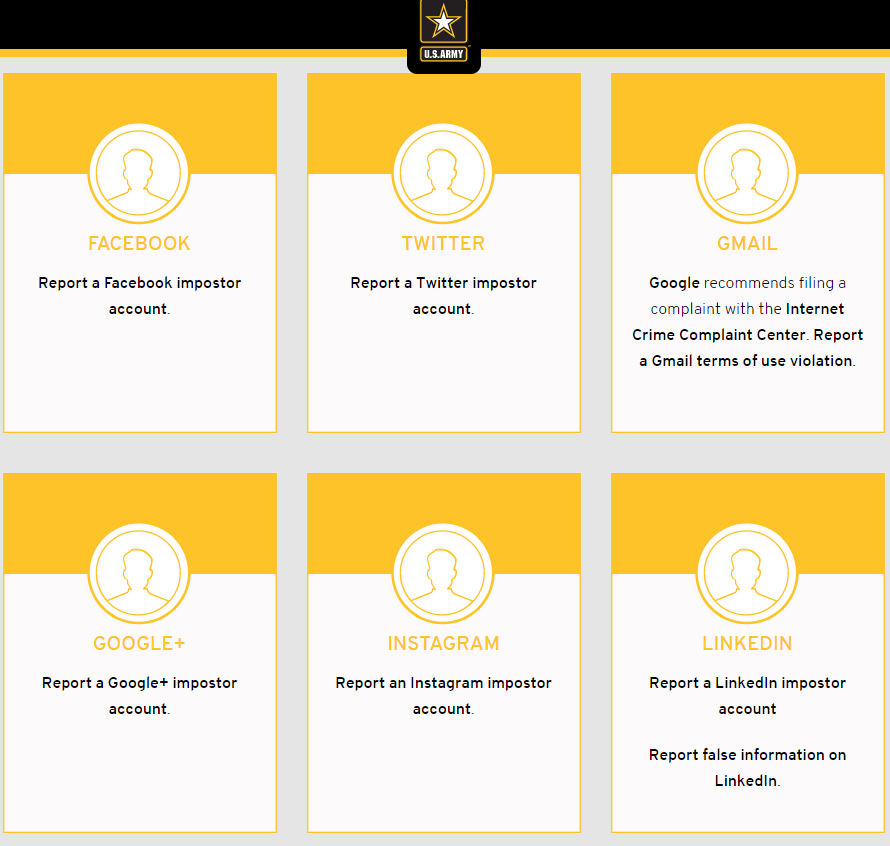Image resolution: width=890 pixels, height=846 pixels.
Task: Click the Google+ card profile silhouette icon
Action: (138, 573)
